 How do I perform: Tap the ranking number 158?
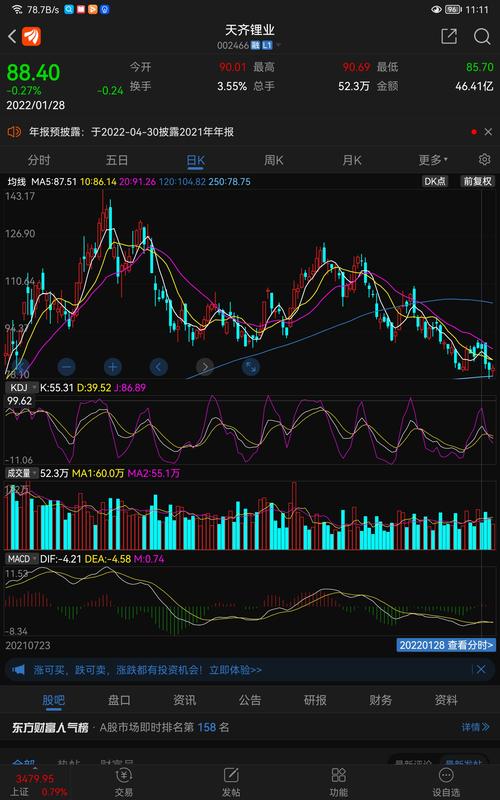click(x=207, y=727)
